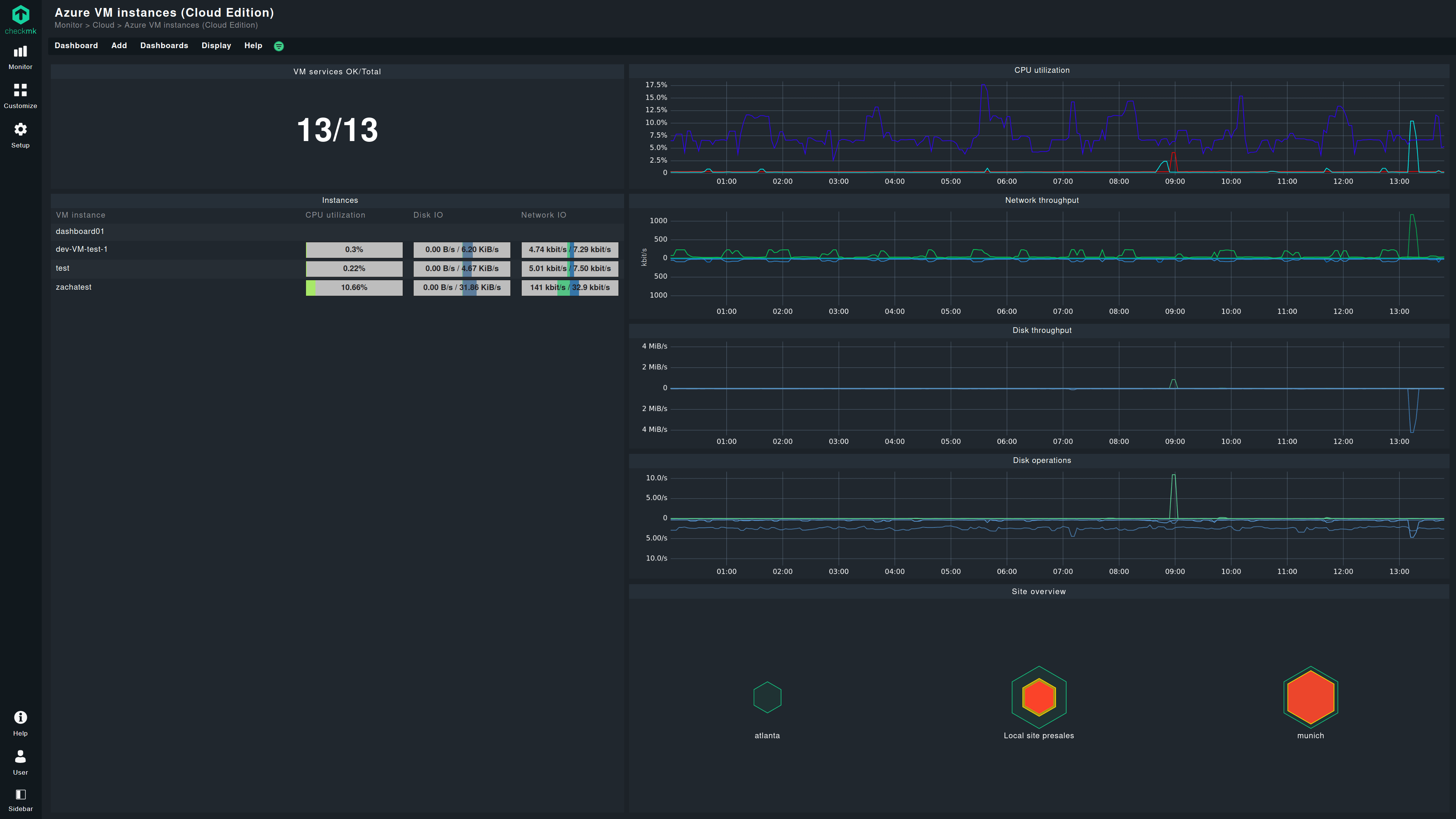The image size is (1456, 819).
Task: Click the green filter icon in the menu bar
Action: tap(279, 46)
